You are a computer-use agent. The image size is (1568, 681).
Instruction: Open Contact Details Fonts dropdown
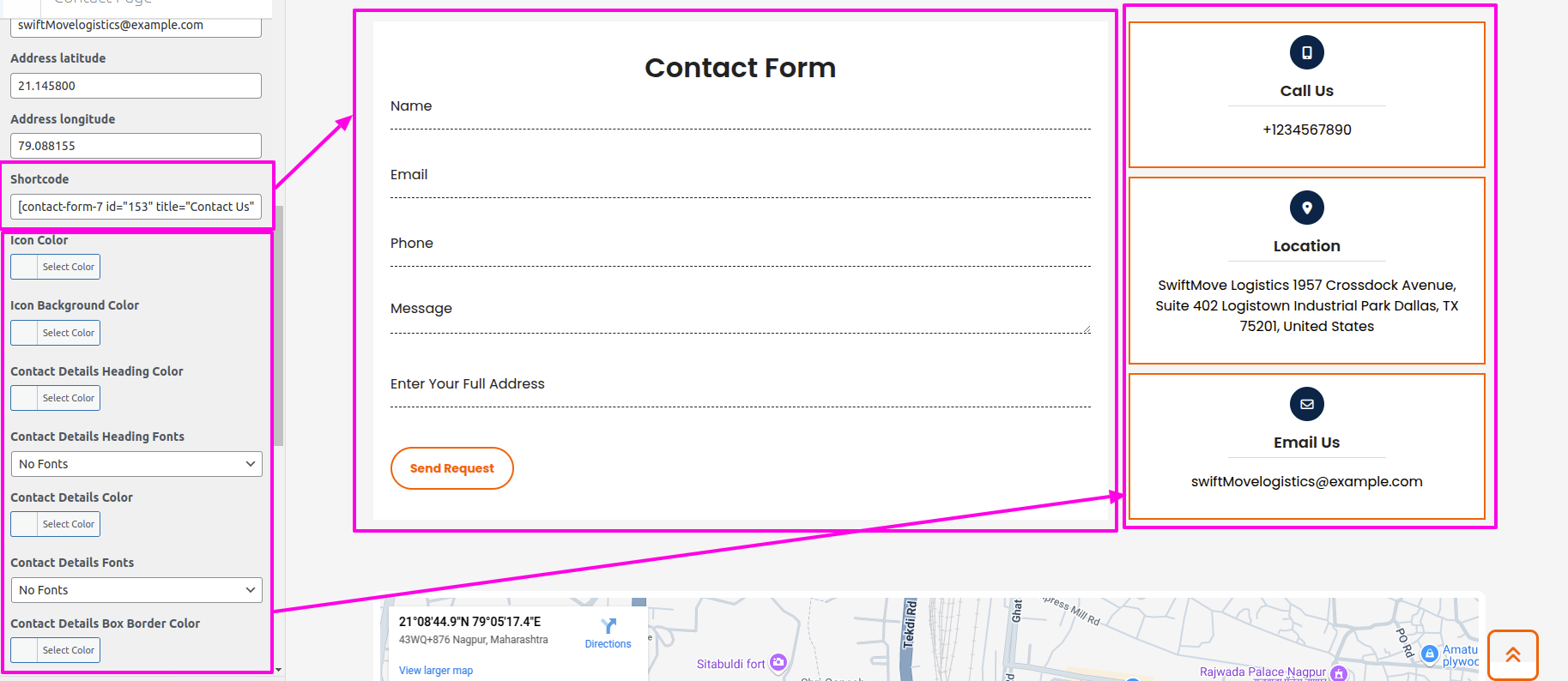[136, 590]
